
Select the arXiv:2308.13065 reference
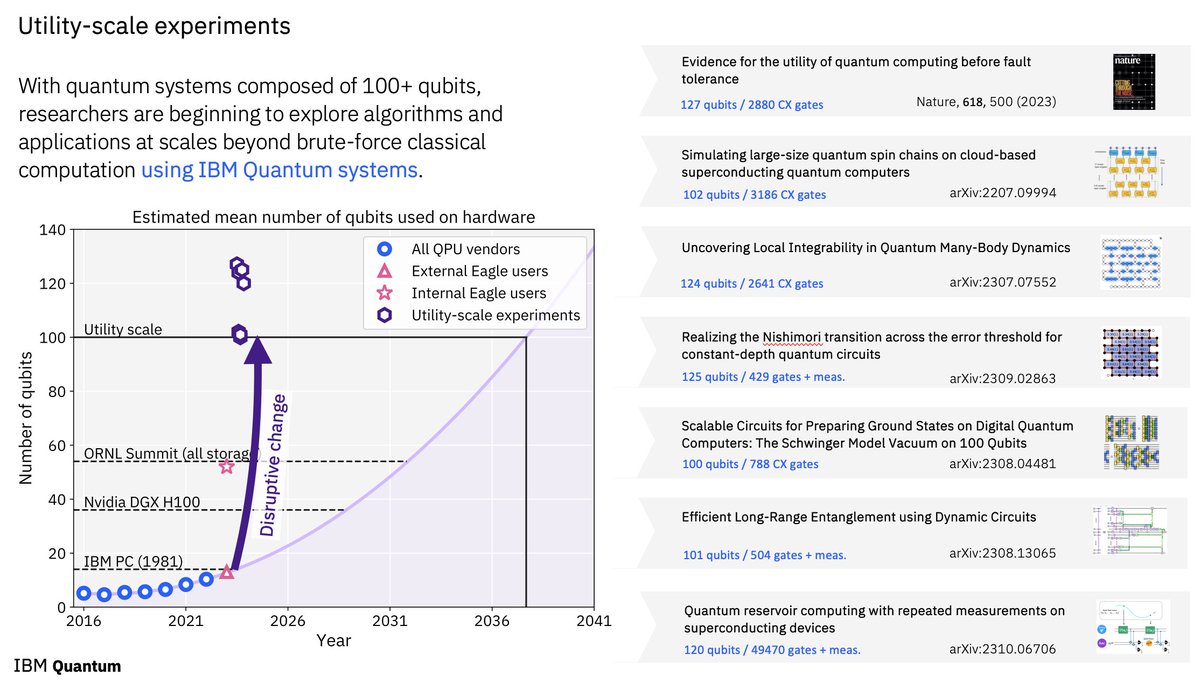point(1002,553)
